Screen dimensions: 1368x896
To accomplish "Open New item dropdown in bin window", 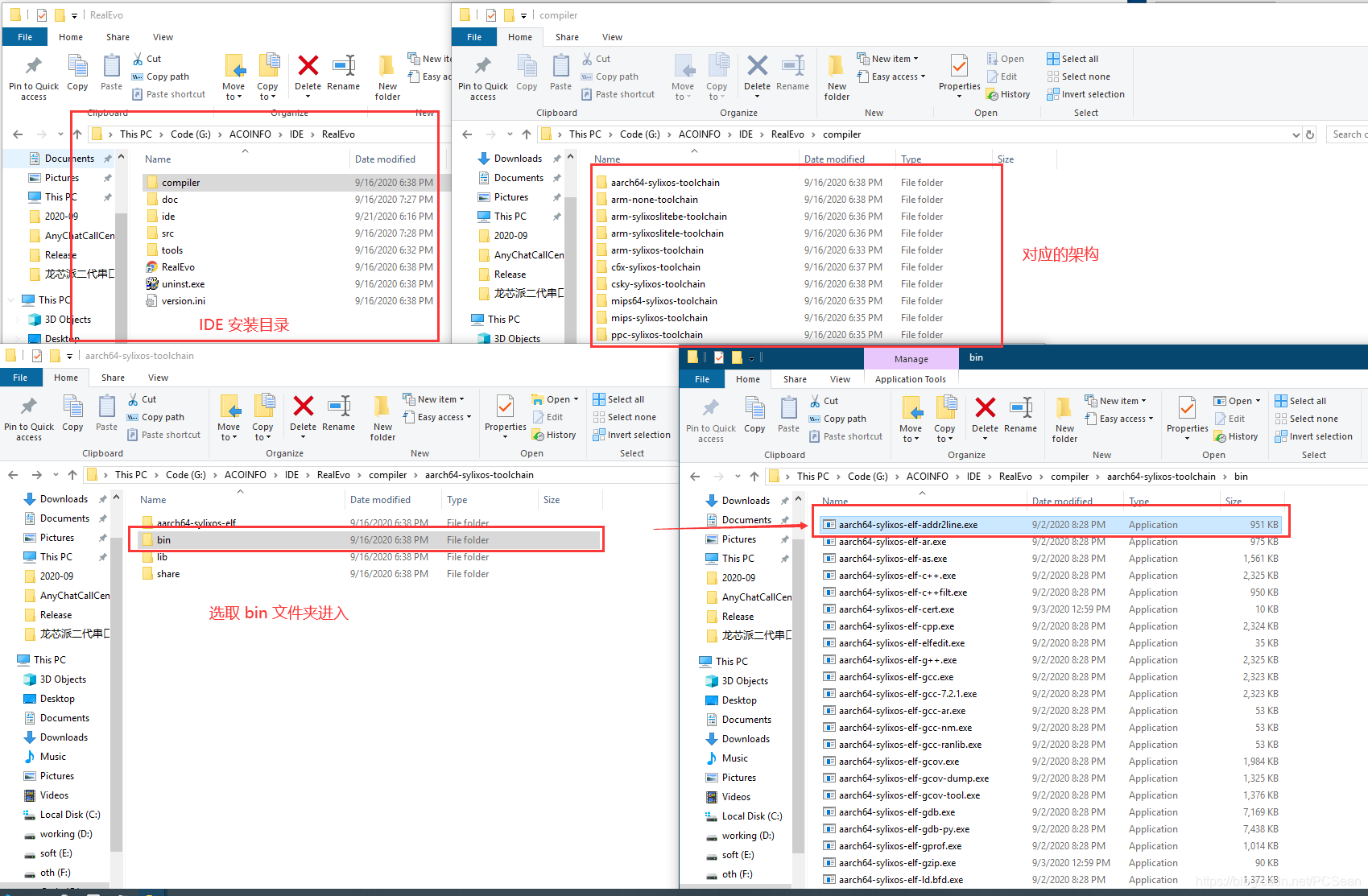I will point(1116,401).
